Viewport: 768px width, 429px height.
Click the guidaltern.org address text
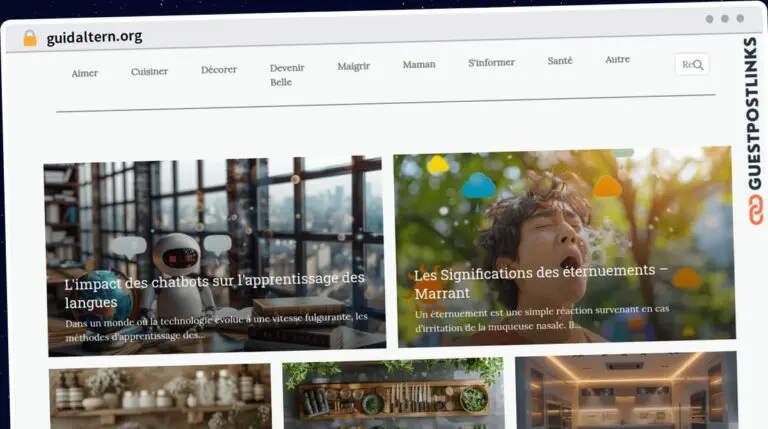coord(95,37)
